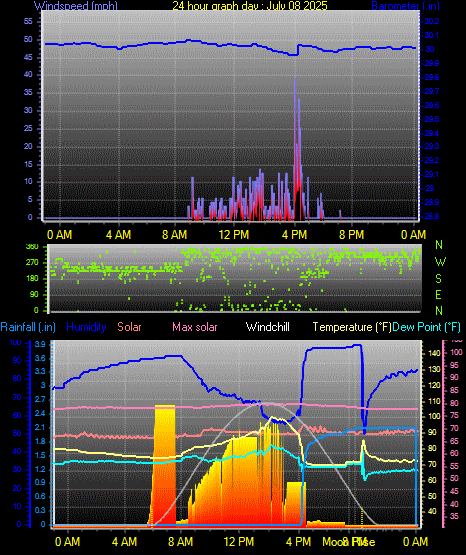Click the "4 PM" label under the rainfall graph
Image resolution: width=466 pixels, height=555 pixels.
(298, 542)
